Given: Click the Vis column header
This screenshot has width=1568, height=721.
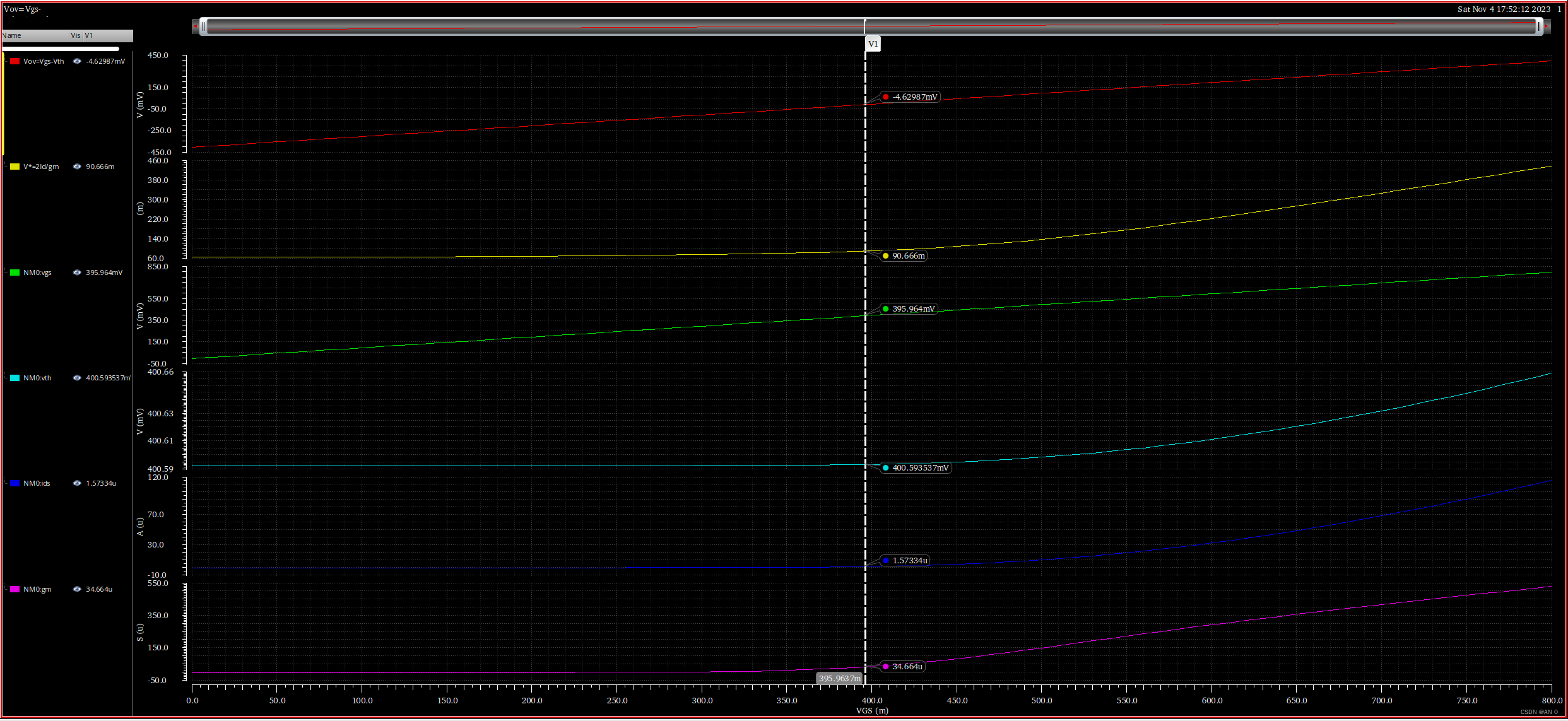Looking at the screenshot, I should [x=76, y=35].
